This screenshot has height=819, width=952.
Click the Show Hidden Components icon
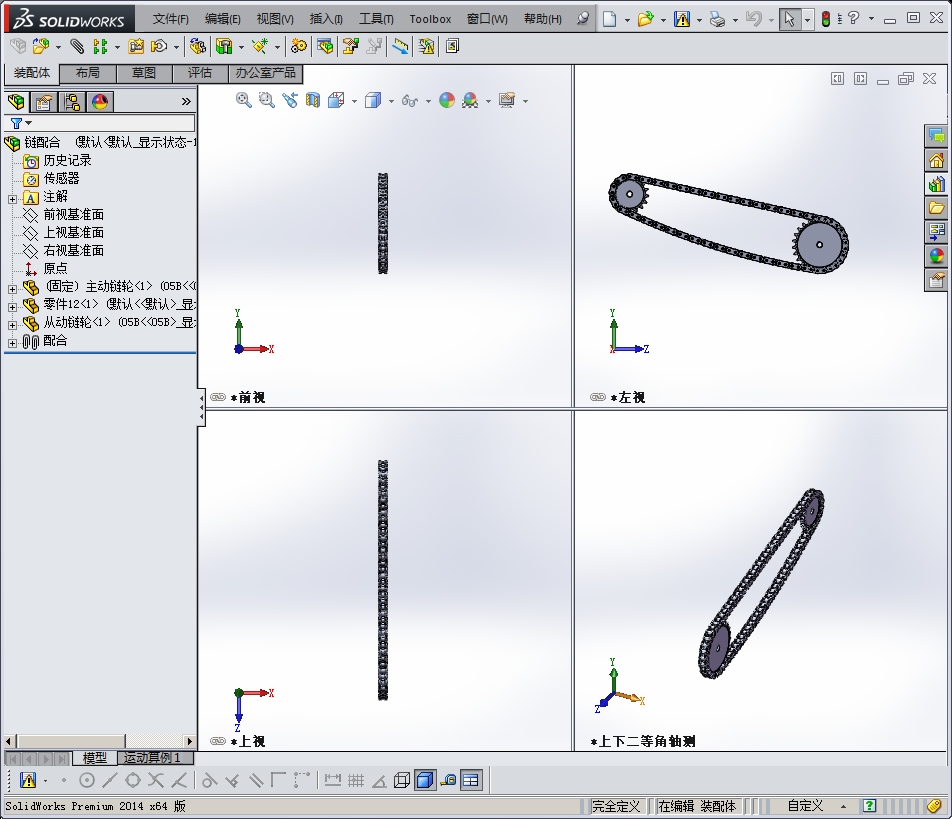[x=197, y=46]
